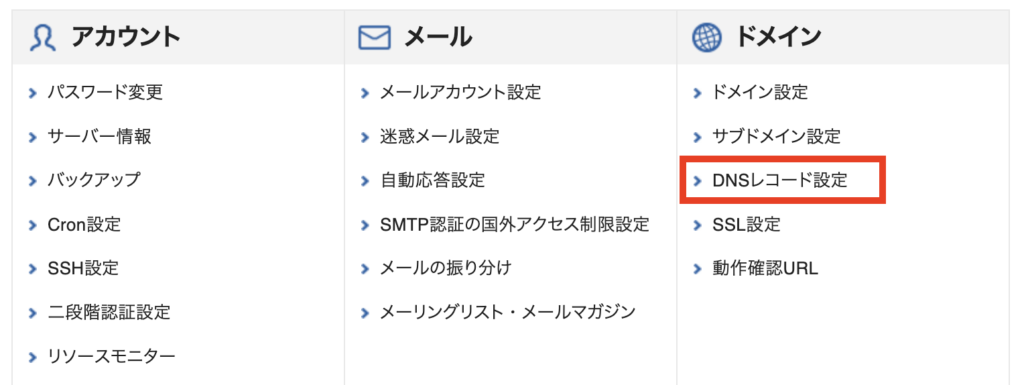Open Cron設定
1024x385 pixels.
84,225
